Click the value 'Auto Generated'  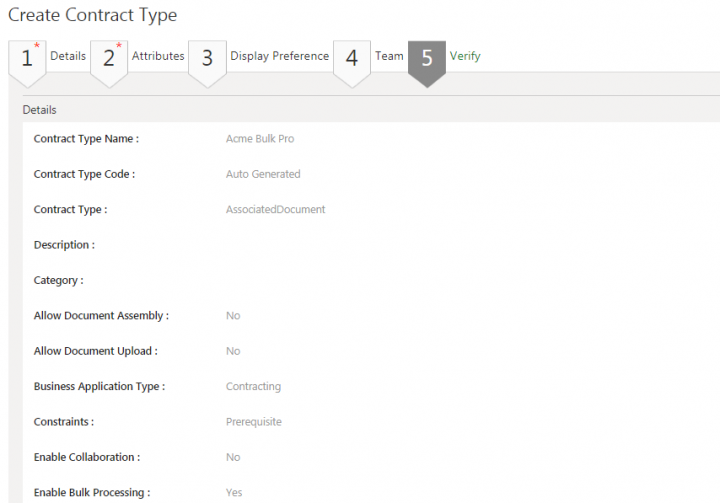263,174
